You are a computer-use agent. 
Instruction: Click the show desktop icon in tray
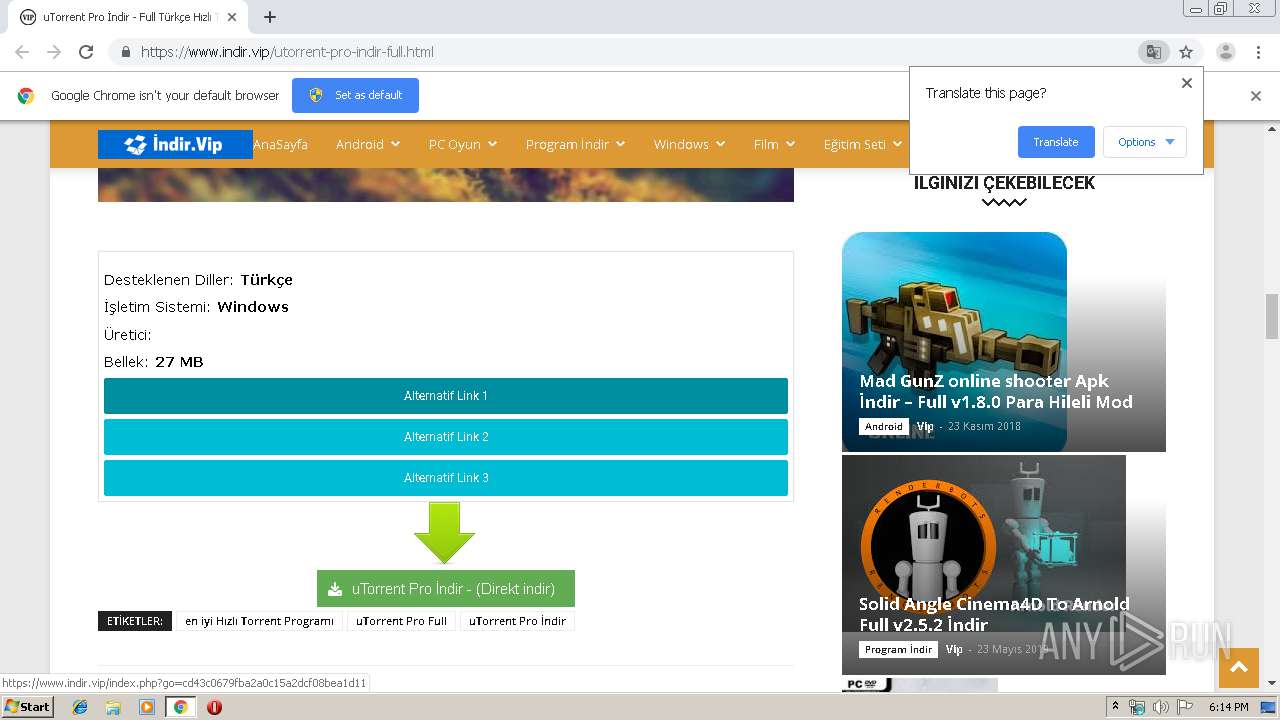click(1269, 707)
